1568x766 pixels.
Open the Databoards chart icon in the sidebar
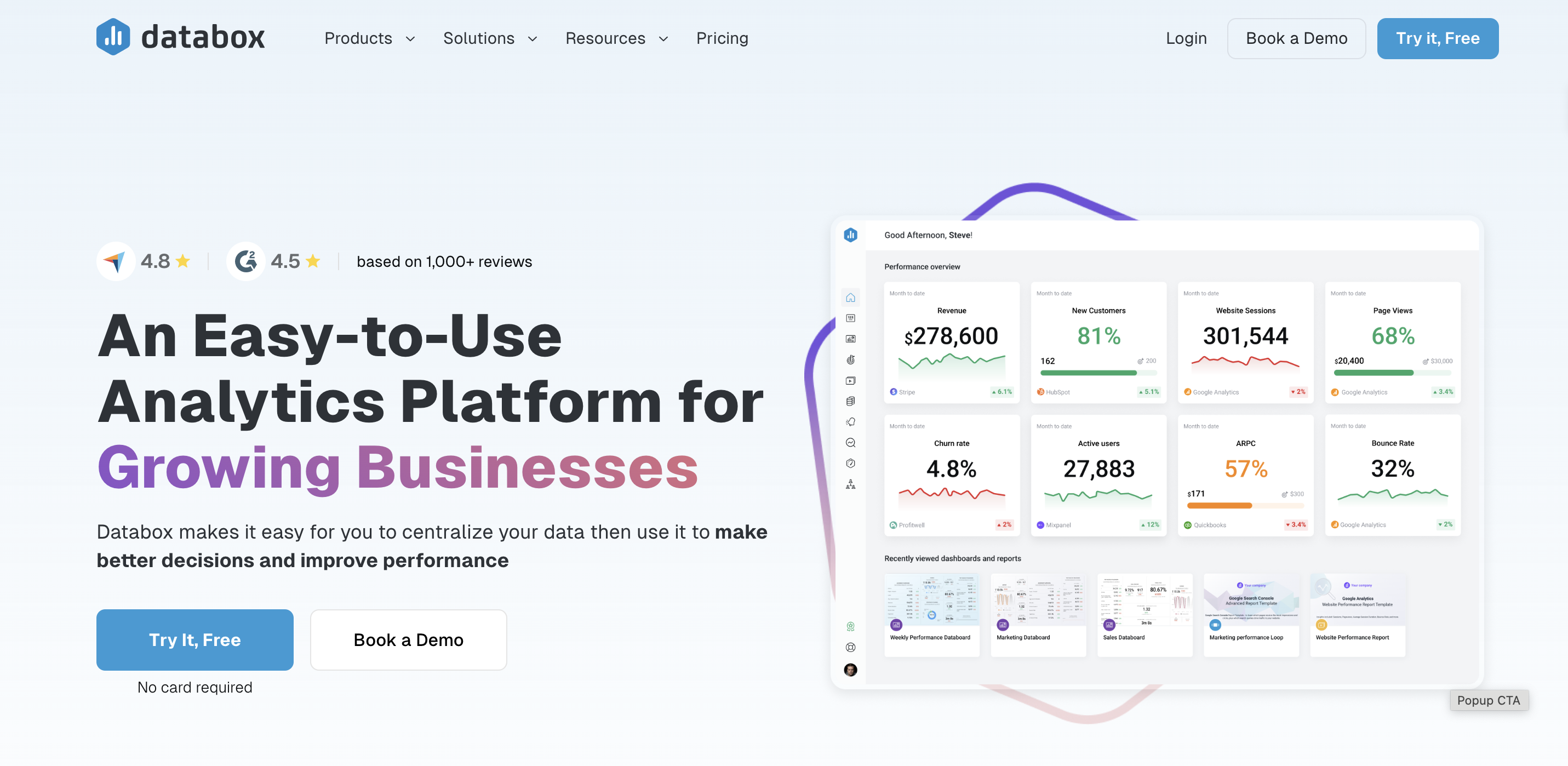850,339
